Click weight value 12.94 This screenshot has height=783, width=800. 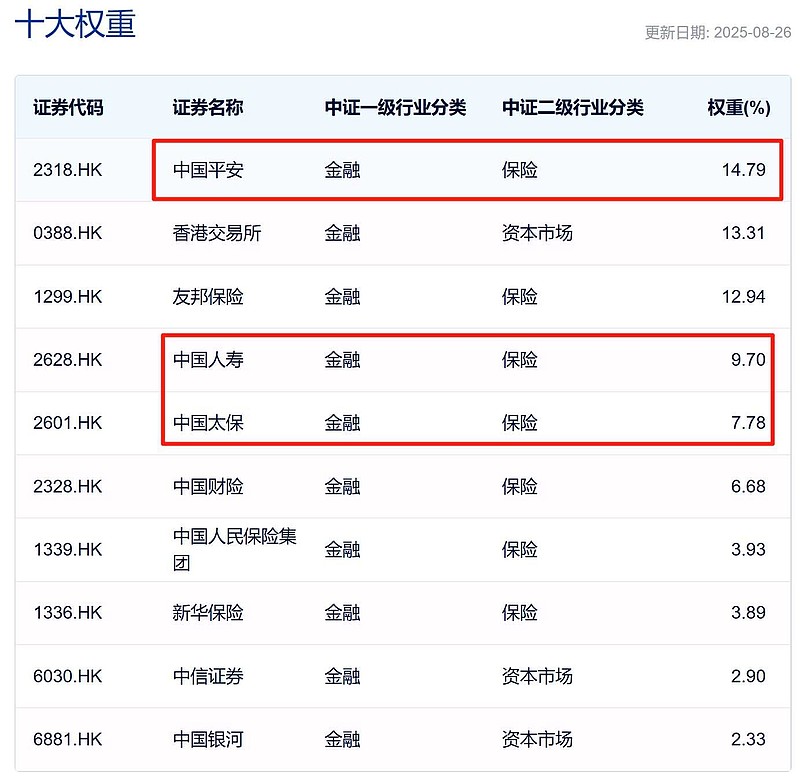tap(743, 296)
